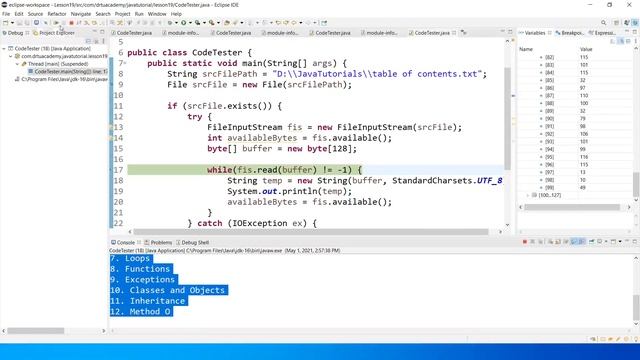Minimize the Debug view panel

95,31
